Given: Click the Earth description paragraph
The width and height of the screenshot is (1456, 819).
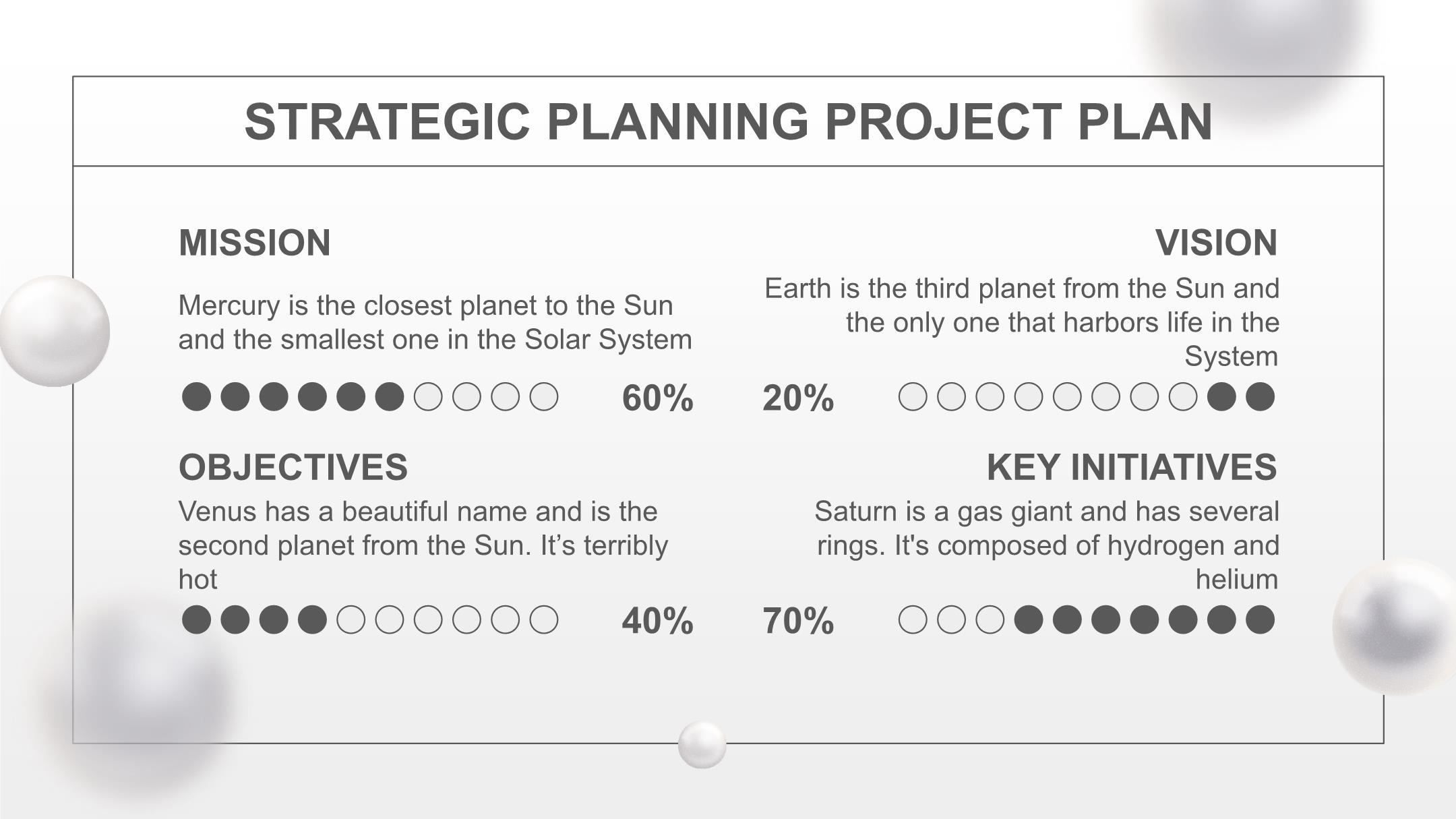Looking at the screenshot, I should tap(1021, 322).
